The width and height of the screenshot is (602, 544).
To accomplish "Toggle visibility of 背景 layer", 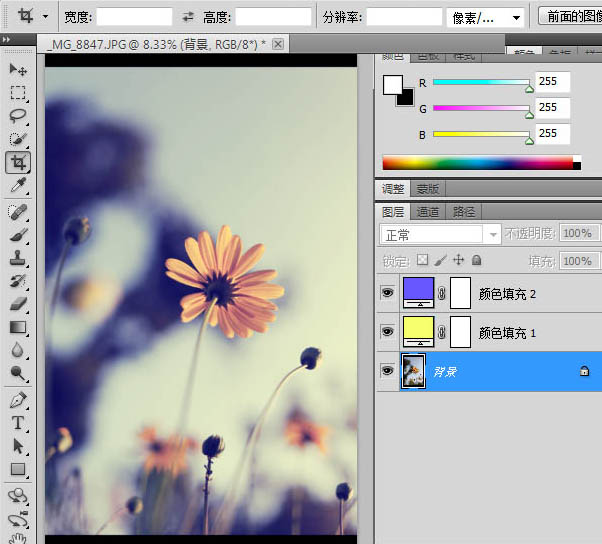I will click(387, 371).
